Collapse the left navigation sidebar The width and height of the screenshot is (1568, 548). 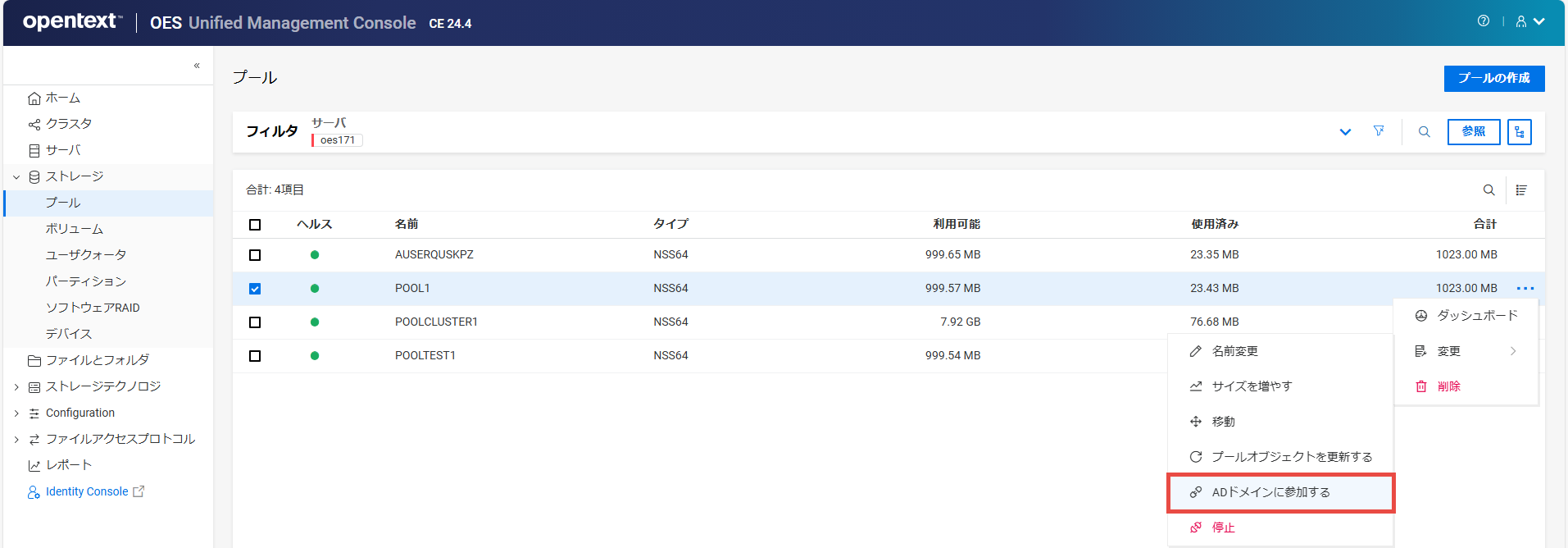click(197, 66)
